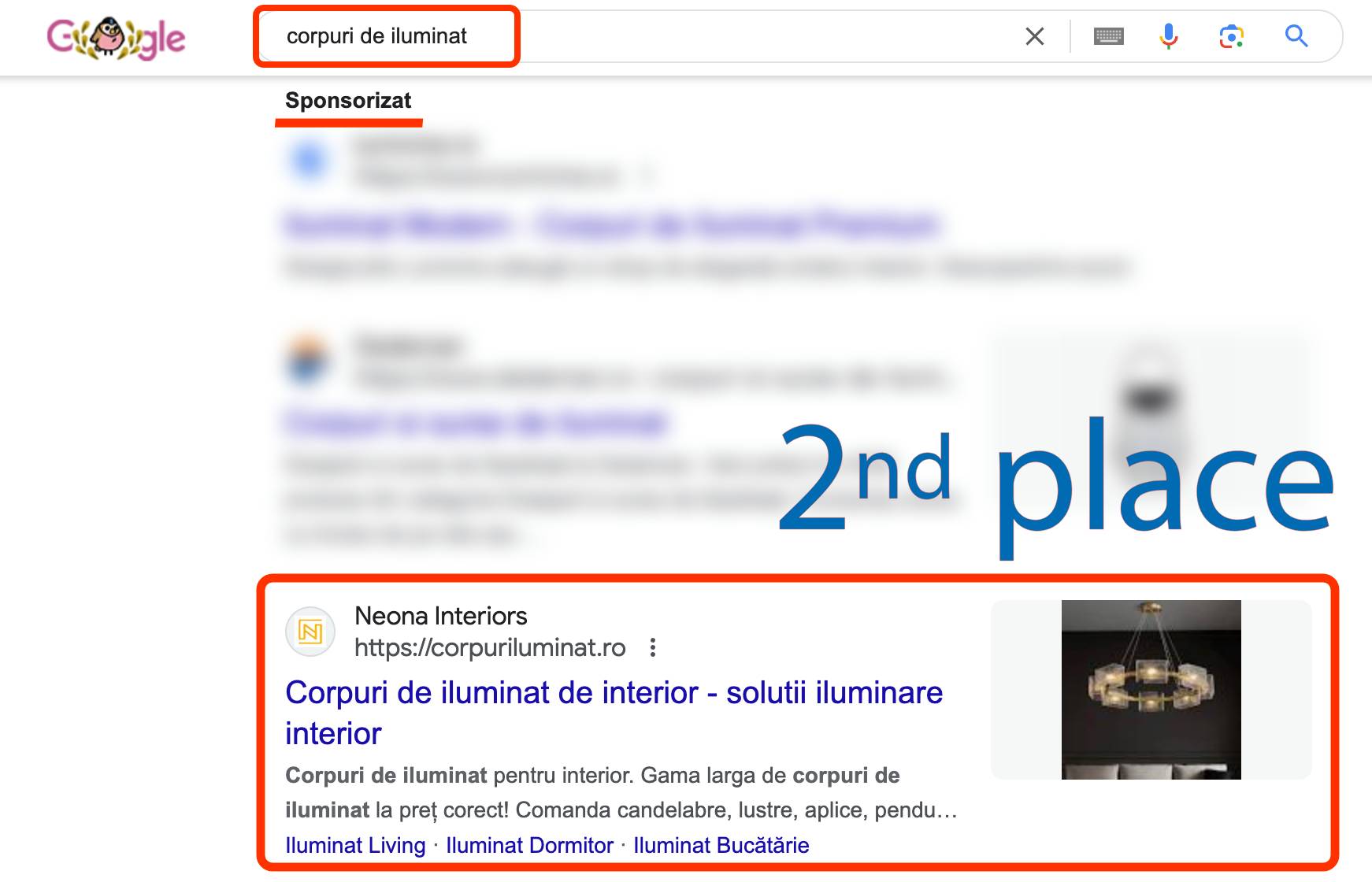Click the https://corpuriluminat.ro URL text
The height and width of the screenshot is (882, 1372).
pos(490,648)
